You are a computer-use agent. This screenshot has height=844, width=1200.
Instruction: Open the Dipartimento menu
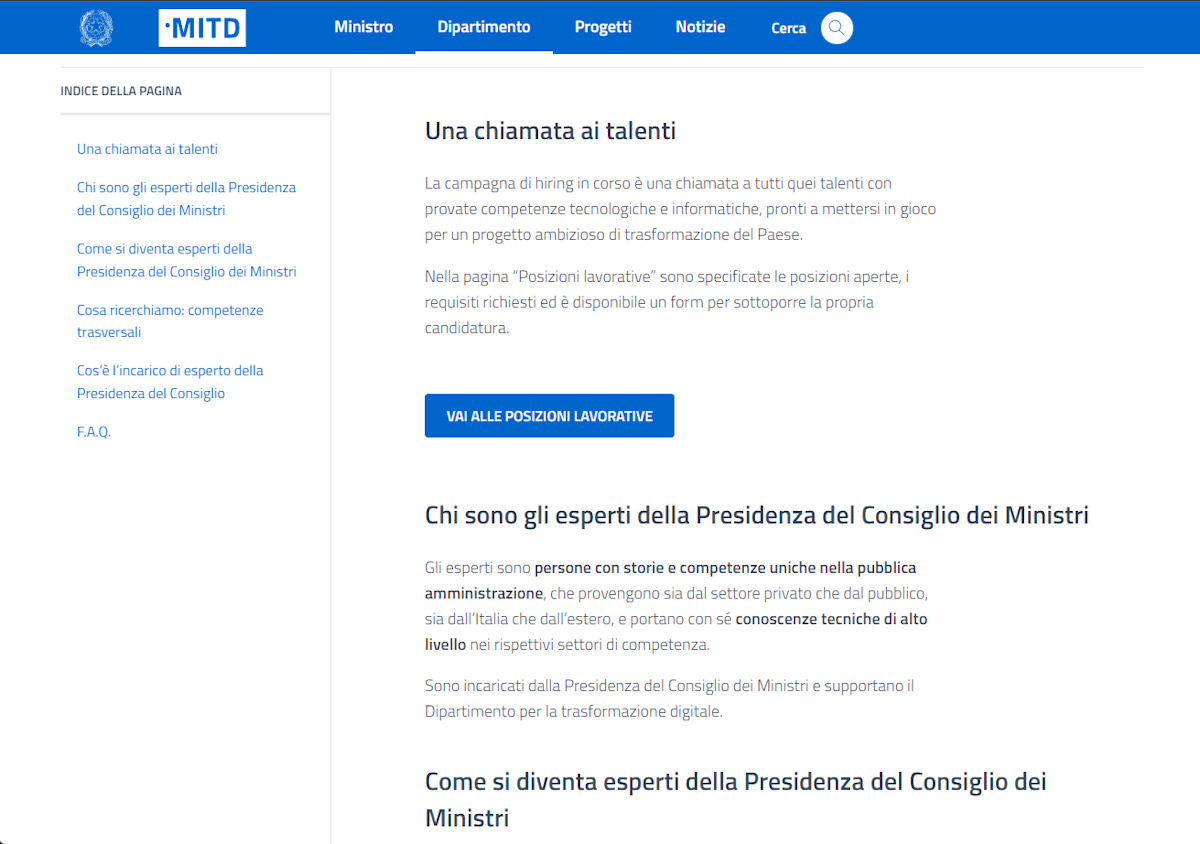[484, 27]
